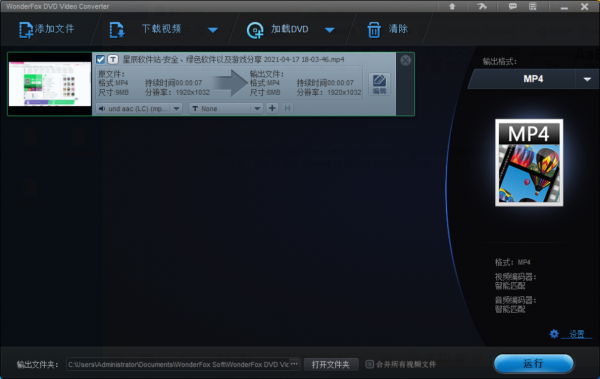Viewport: 600px width, 379px height.
Task: Expand the Download Video dropdown arrow
Action: coord(213,30)
